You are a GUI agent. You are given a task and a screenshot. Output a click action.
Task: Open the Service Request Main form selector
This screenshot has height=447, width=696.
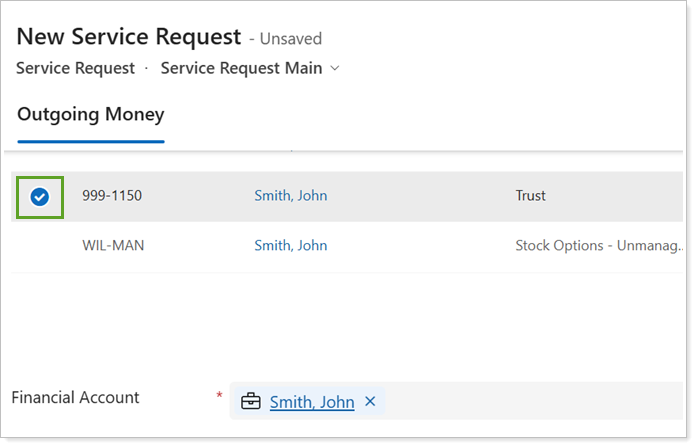[241, 68]
